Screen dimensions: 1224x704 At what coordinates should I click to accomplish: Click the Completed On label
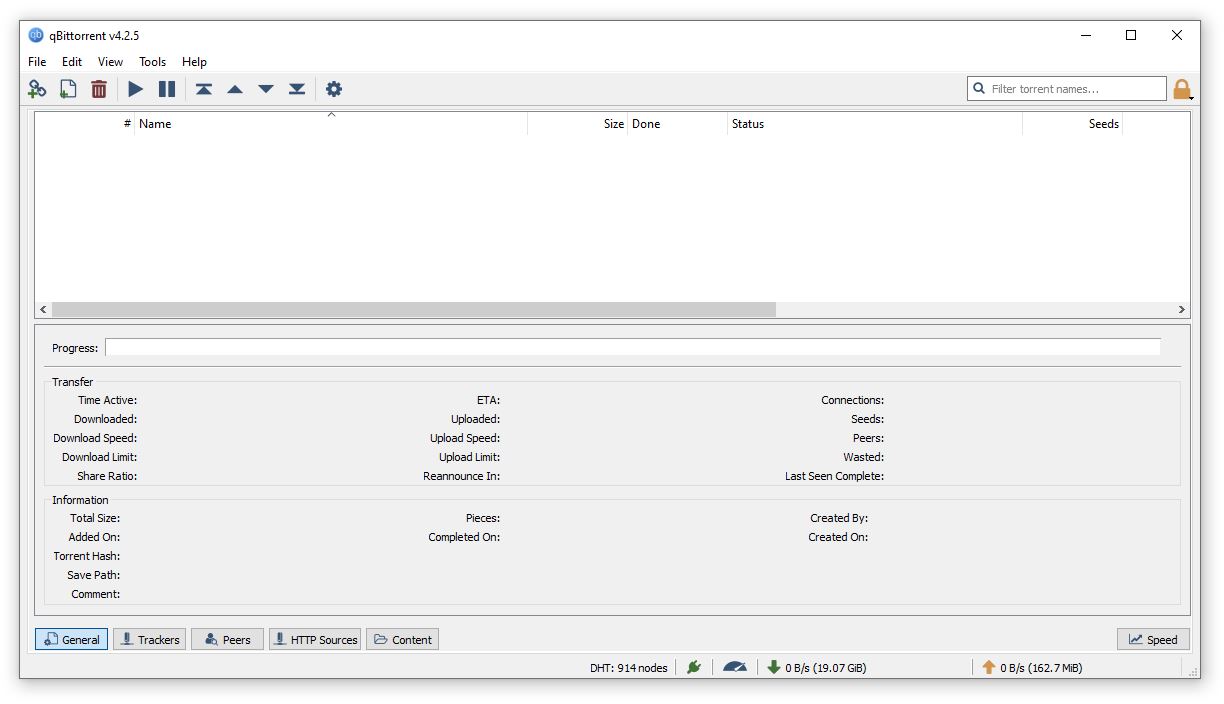[x=464, y=537]
